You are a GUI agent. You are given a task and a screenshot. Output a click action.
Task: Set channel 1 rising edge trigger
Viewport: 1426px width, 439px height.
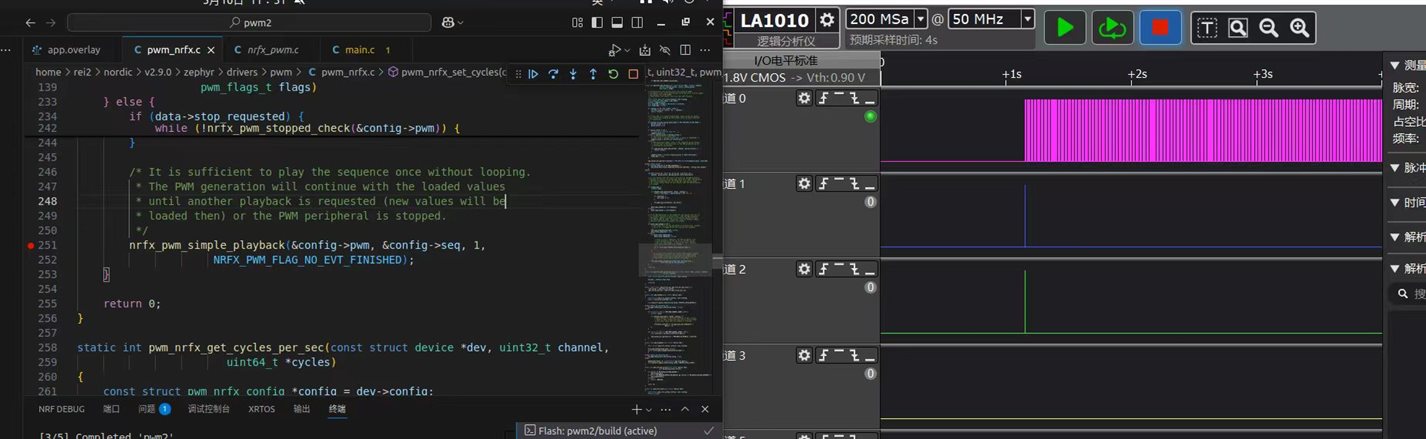pos(824,183)
